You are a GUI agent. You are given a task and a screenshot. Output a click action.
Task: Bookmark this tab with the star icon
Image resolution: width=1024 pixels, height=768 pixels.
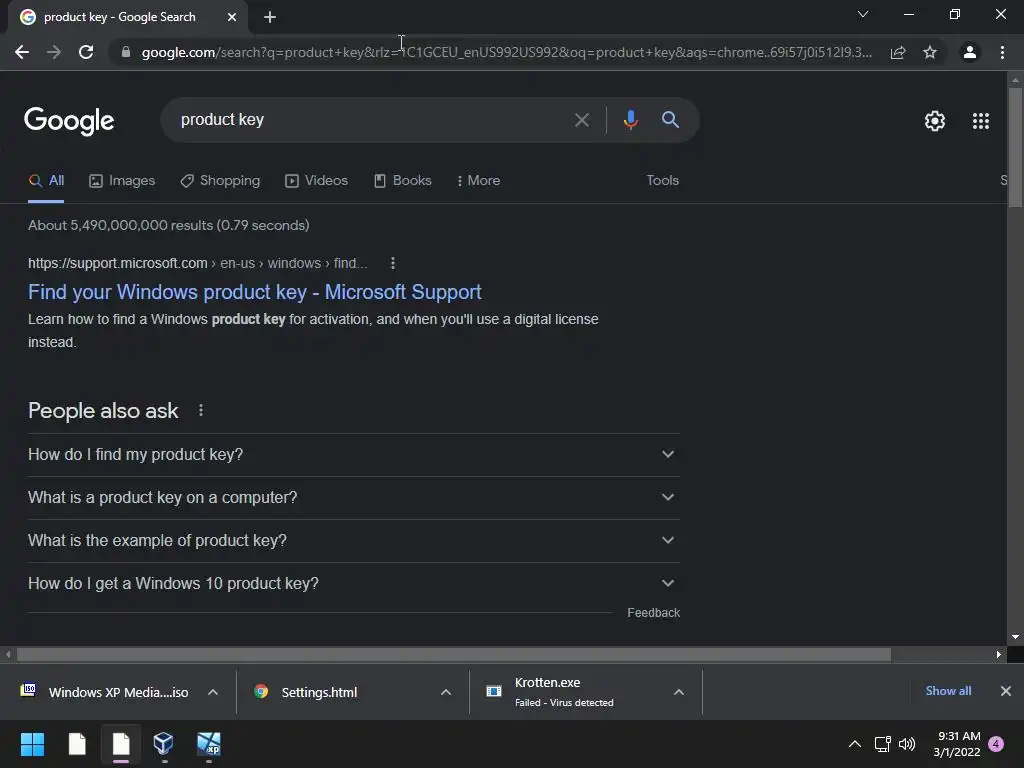(930, 52)
